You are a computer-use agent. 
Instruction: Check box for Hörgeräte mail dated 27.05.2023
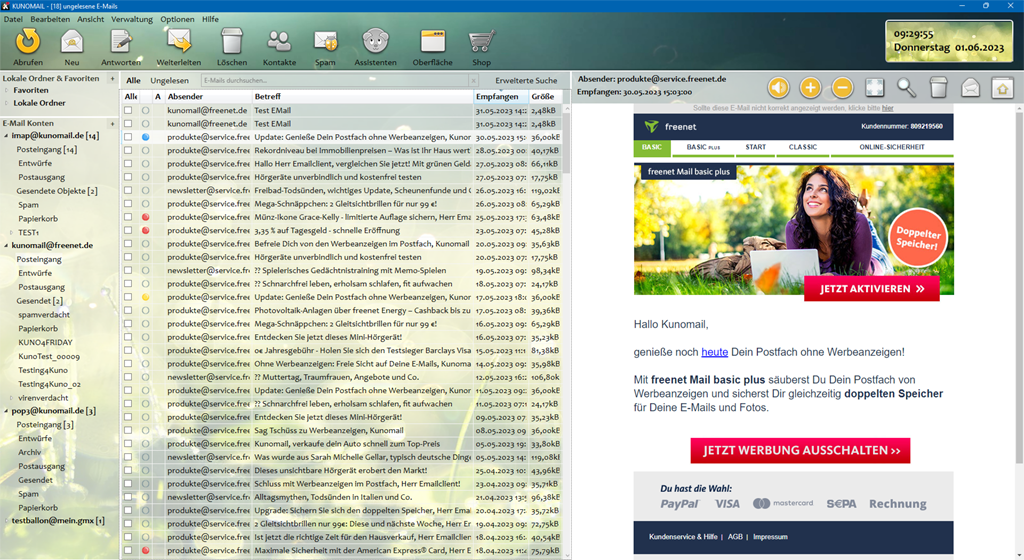pos(128,177)
